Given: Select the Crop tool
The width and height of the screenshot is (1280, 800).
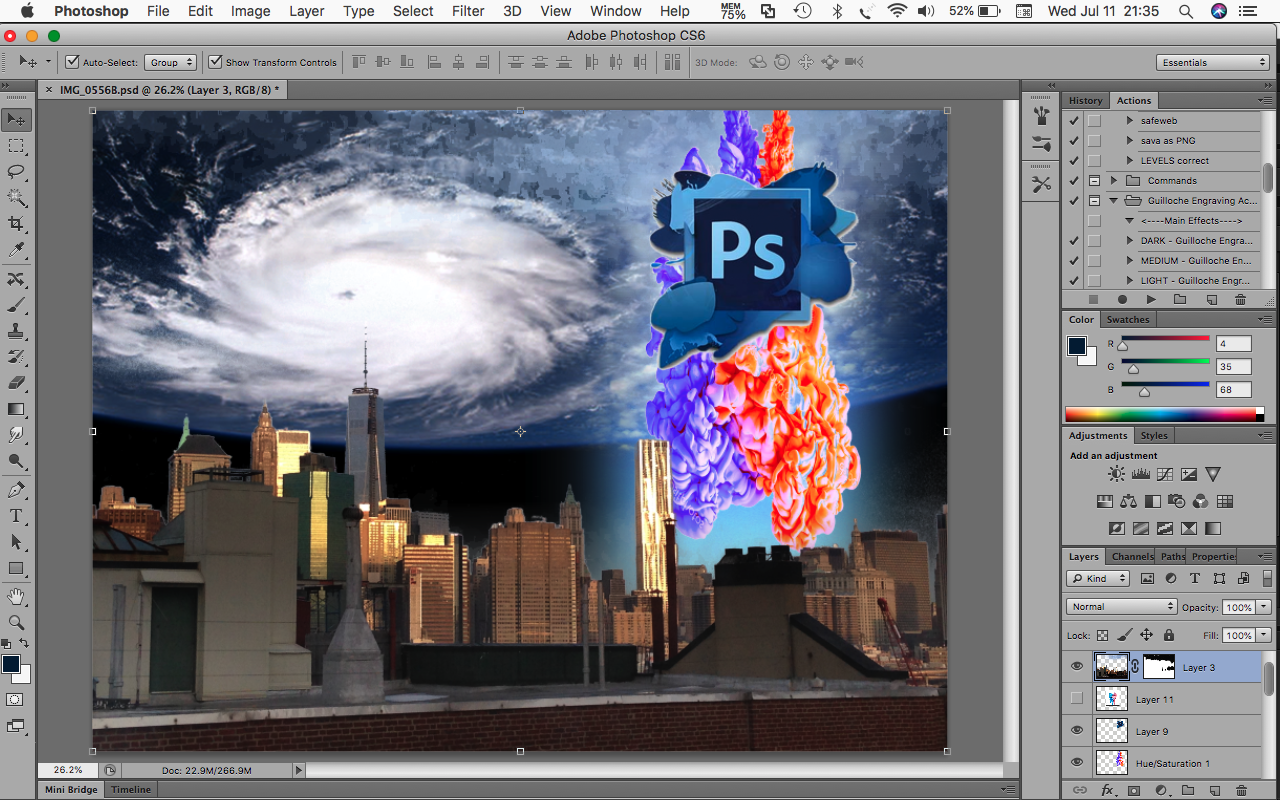Looking at the screenshot, I should click(x=16, y=223).
